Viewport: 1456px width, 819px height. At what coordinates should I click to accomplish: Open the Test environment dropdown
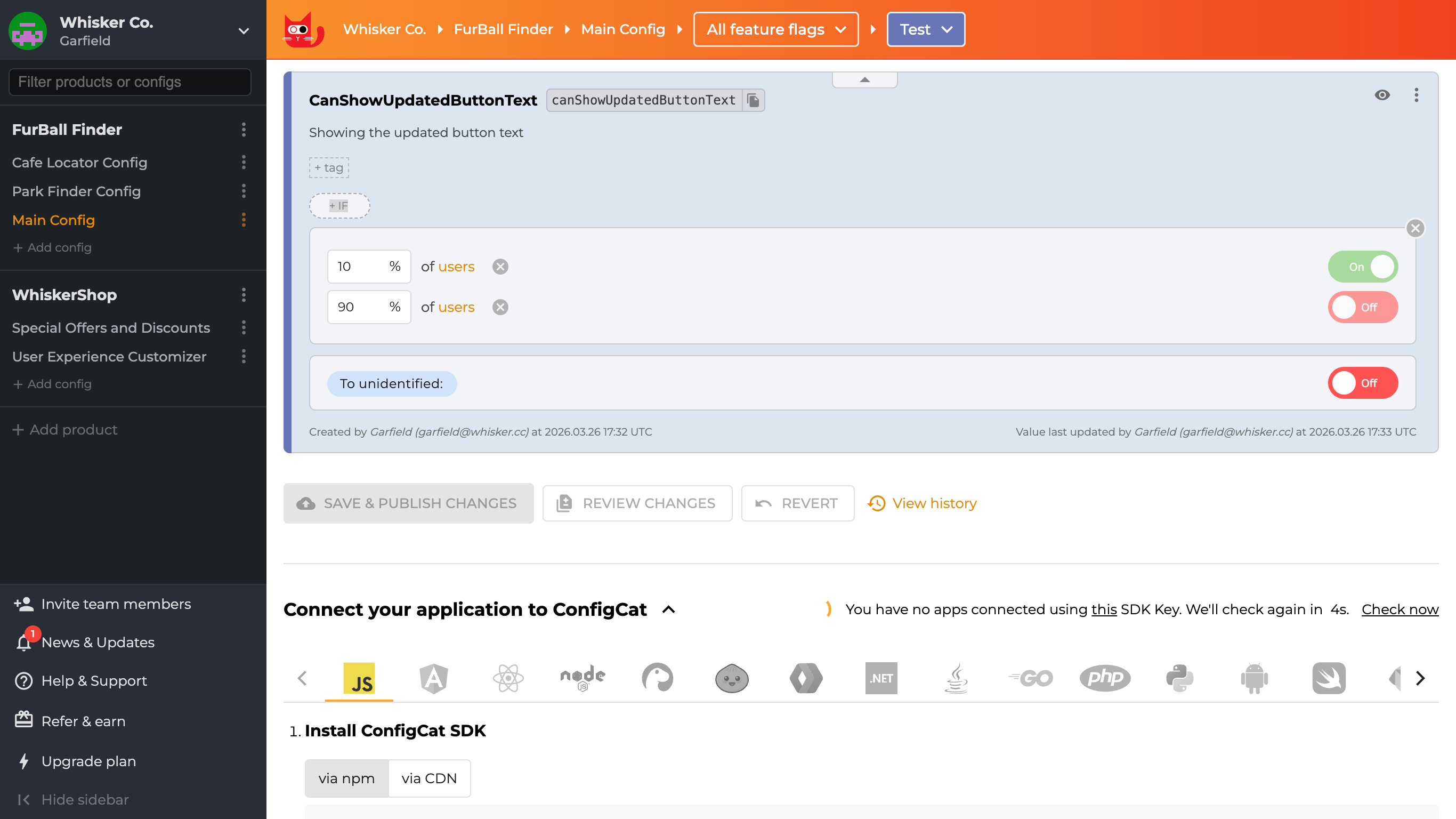[x=925, y=29]
